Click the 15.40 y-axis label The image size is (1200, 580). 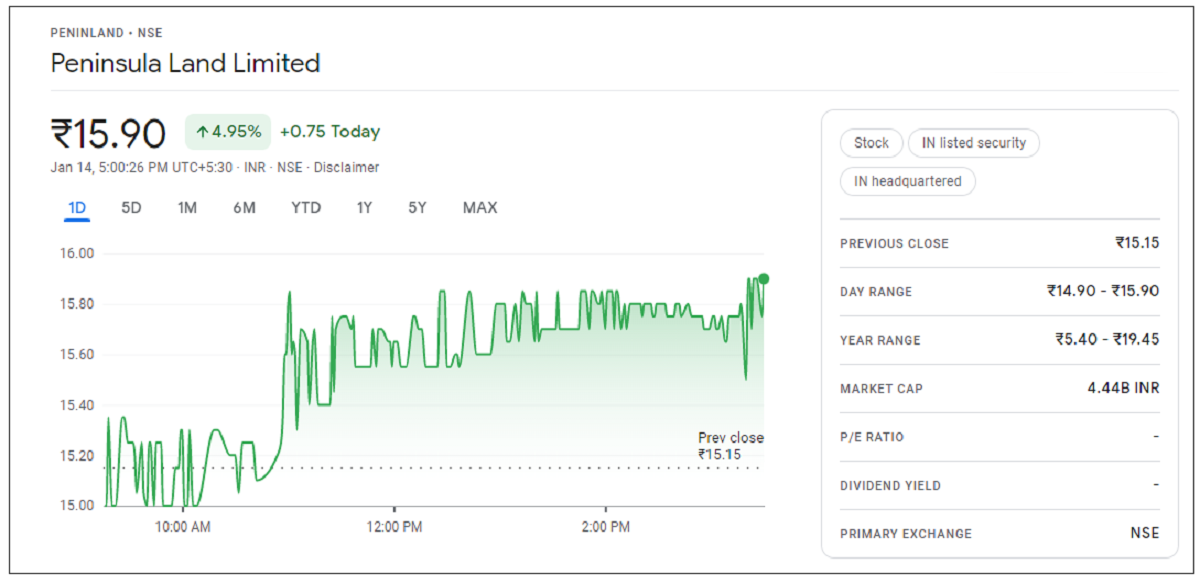pos(77,405)
